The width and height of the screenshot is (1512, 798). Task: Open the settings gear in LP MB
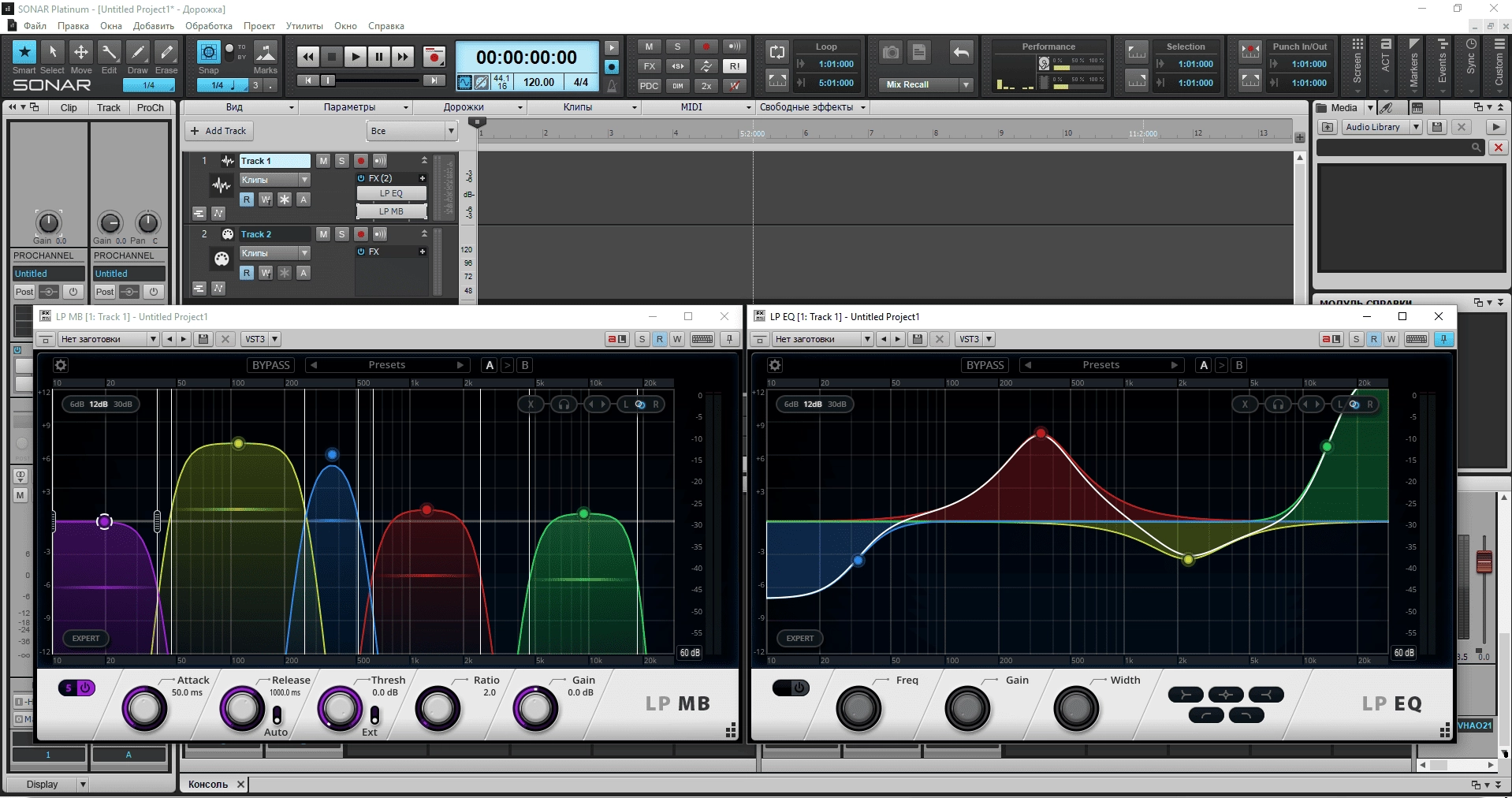61,365
